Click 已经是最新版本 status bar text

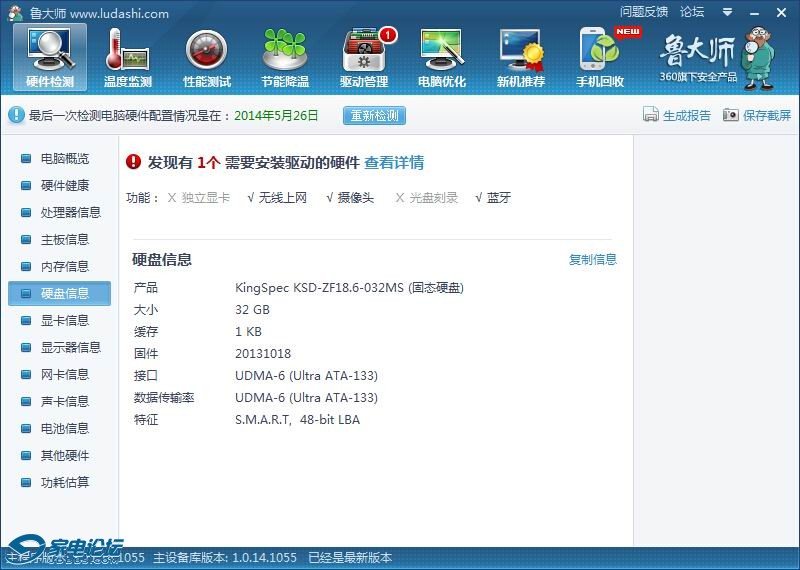[350, 557]
